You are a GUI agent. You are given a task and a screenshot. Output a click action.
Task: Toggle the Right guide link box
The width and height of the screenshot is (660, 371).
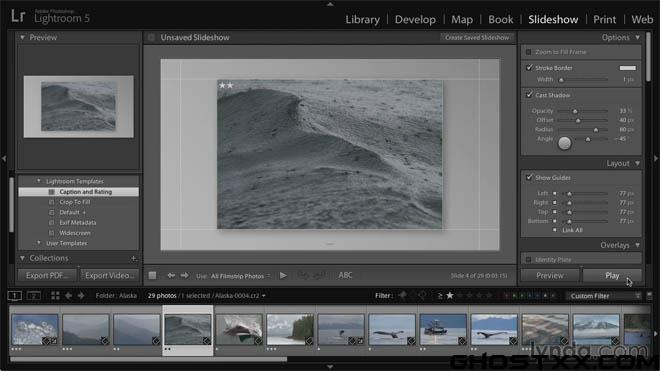[x=555, y=203]
